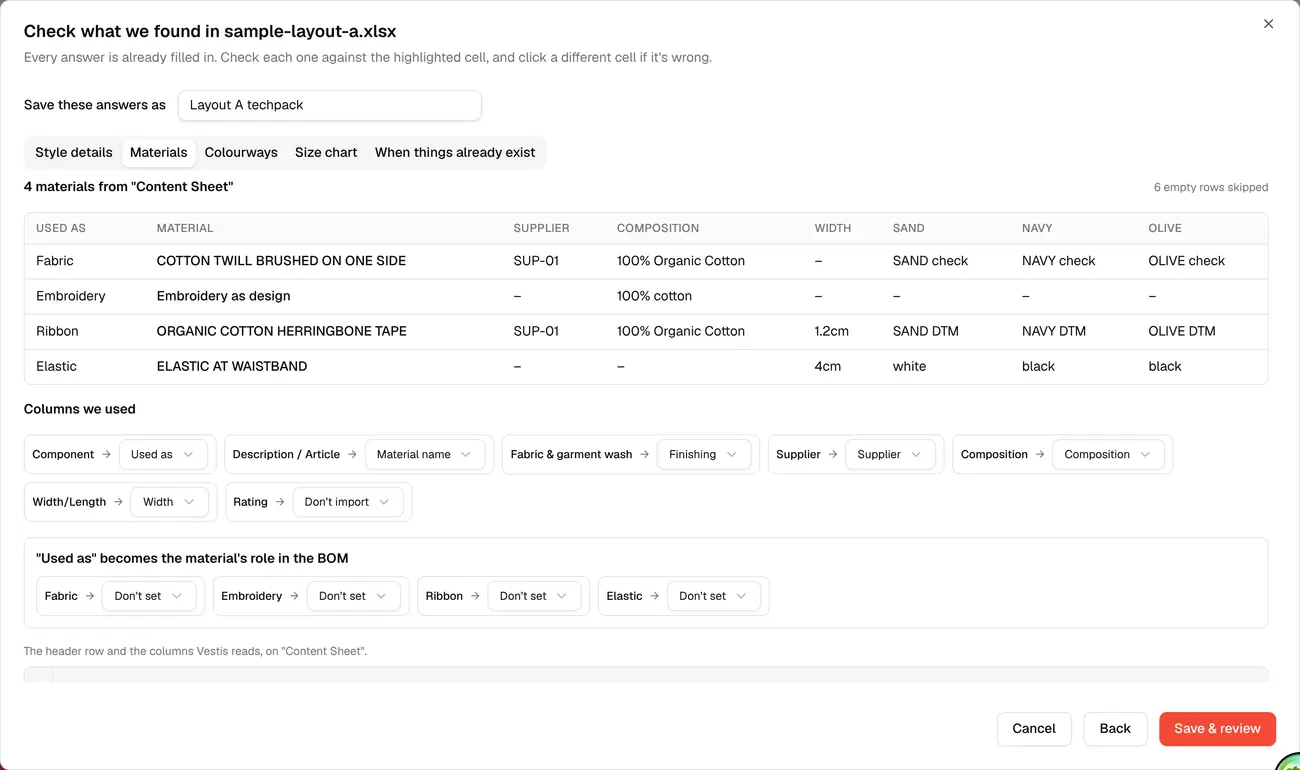The height and width of the screenshot is (770, 1300).
Task: Go to the Colourways tab
Action: 241,153
